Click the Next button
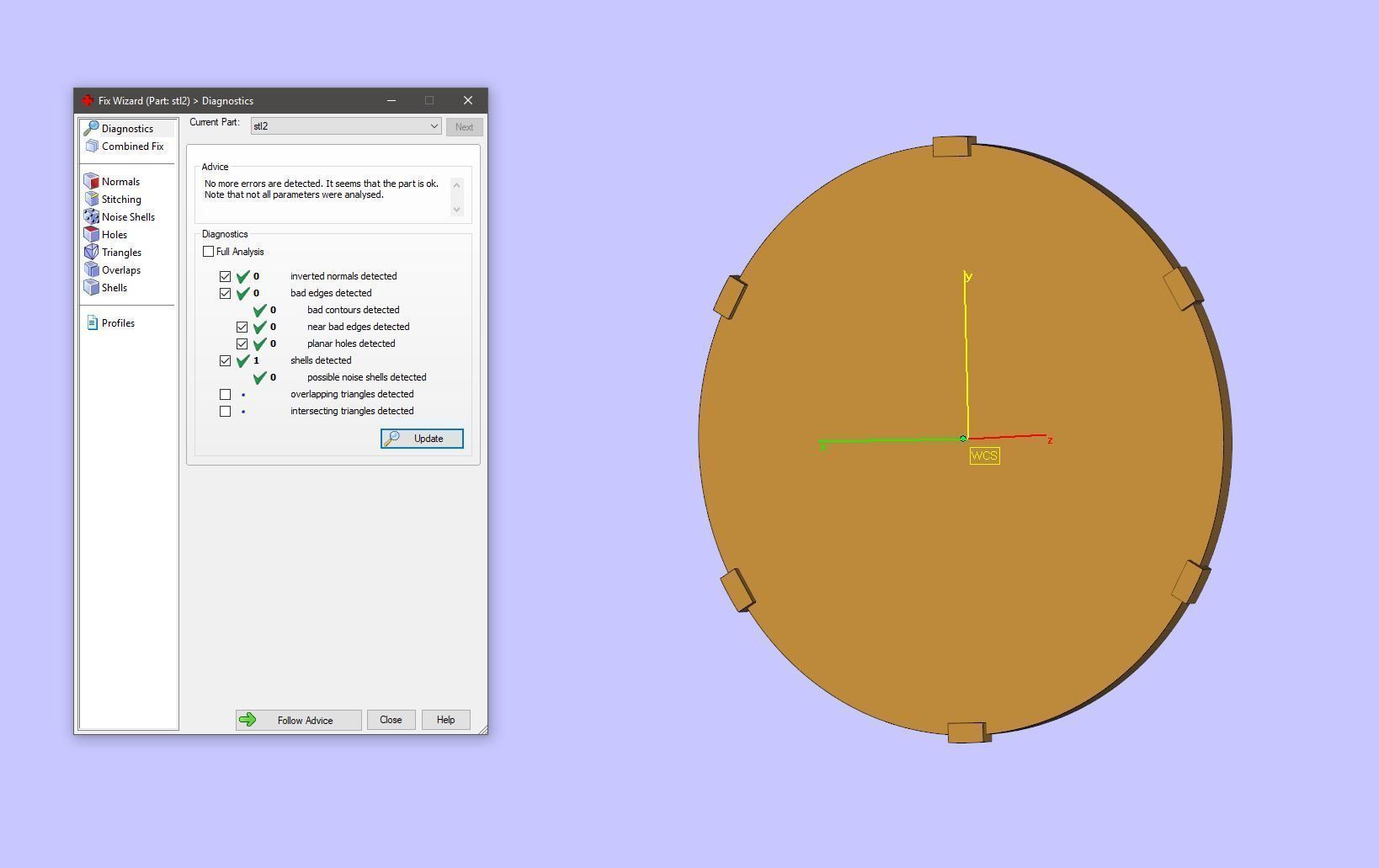Viewport: 1379px width, 868px height. click(x=464, y=127)
